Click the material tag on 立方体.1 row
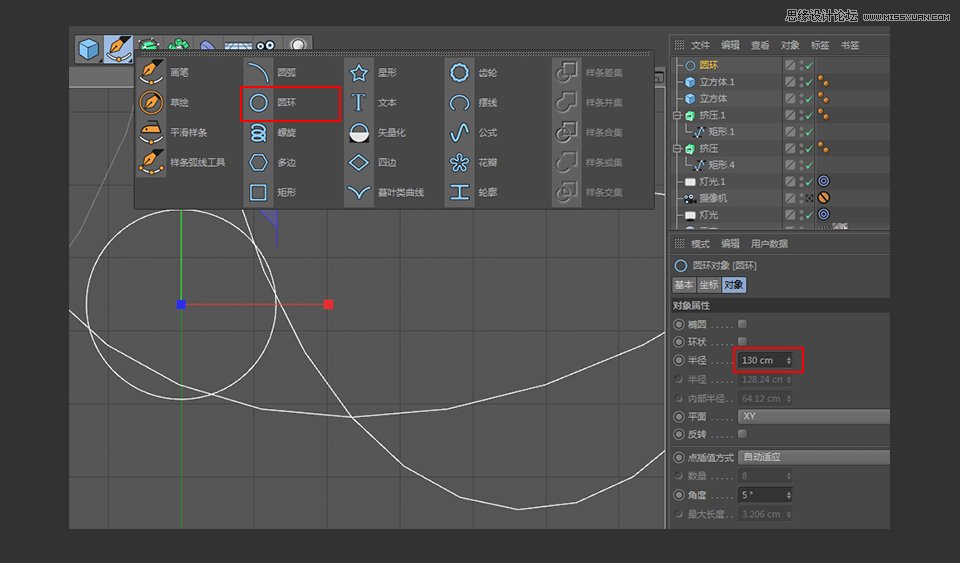Screen dimensions: 960x563 (x=823, y=81)
